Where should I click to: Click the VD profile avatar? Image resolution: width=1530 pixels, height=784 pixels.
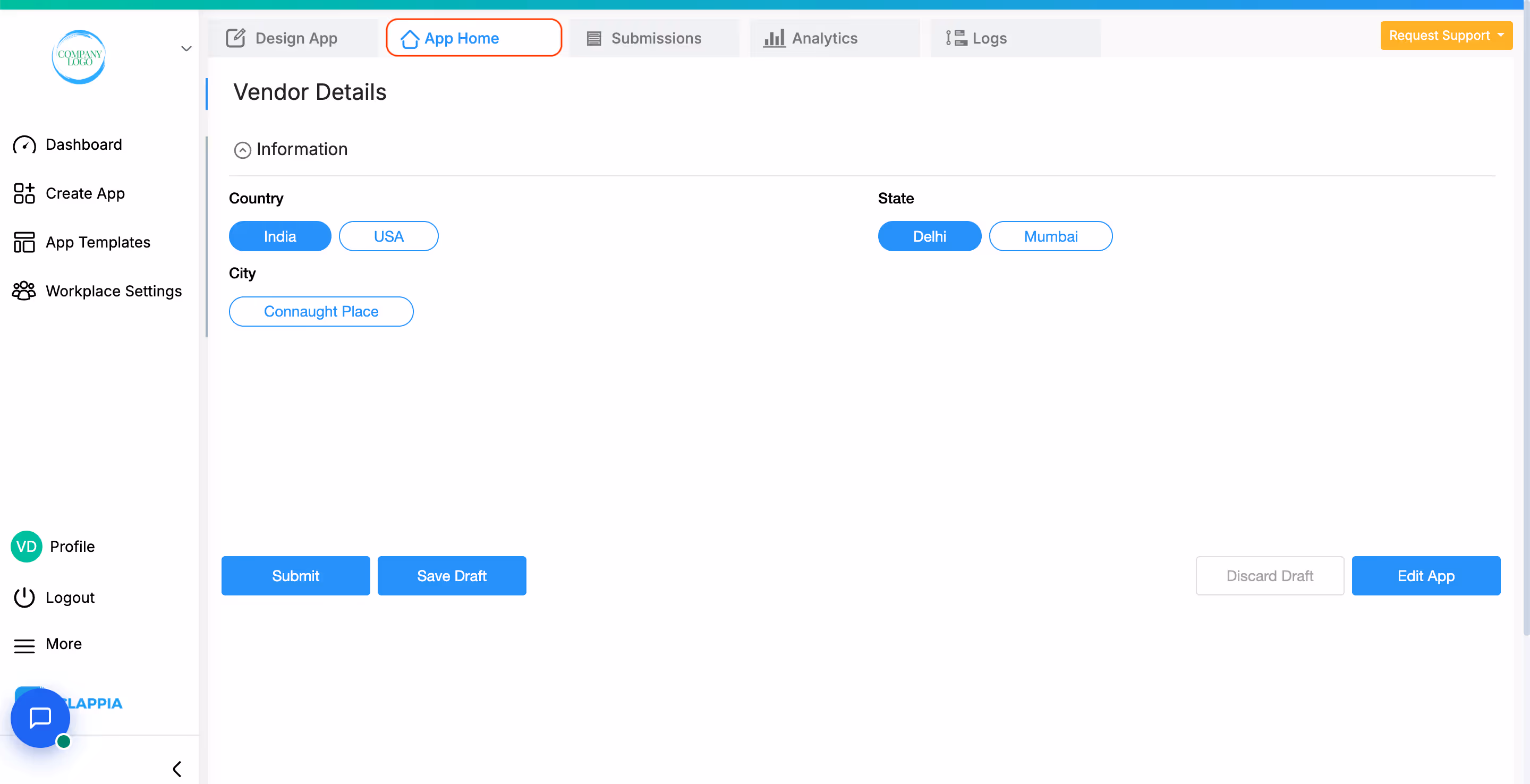point(26,547)
